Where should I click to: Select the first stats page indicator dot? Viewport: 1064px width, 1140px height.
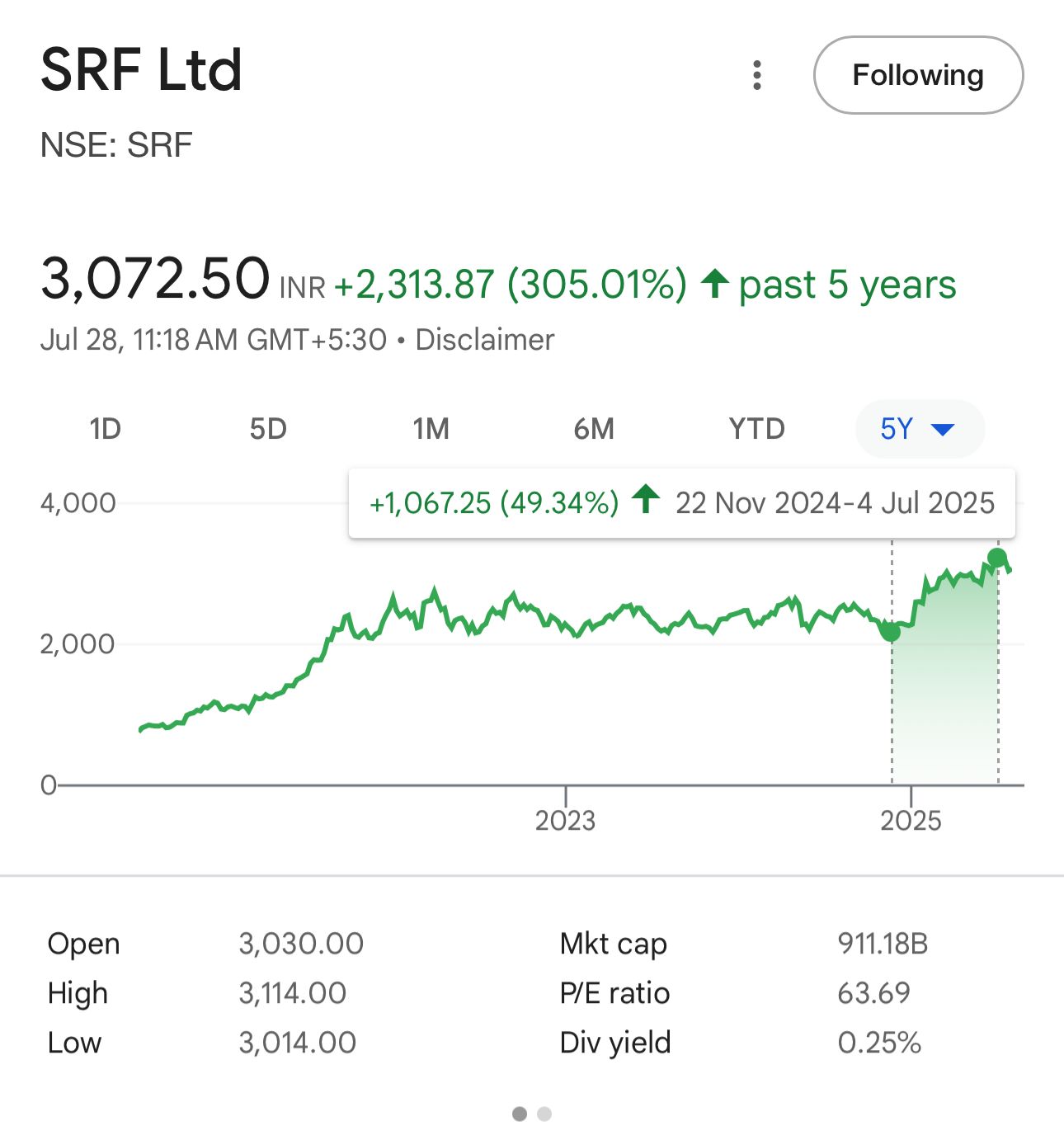(520, 1114)
